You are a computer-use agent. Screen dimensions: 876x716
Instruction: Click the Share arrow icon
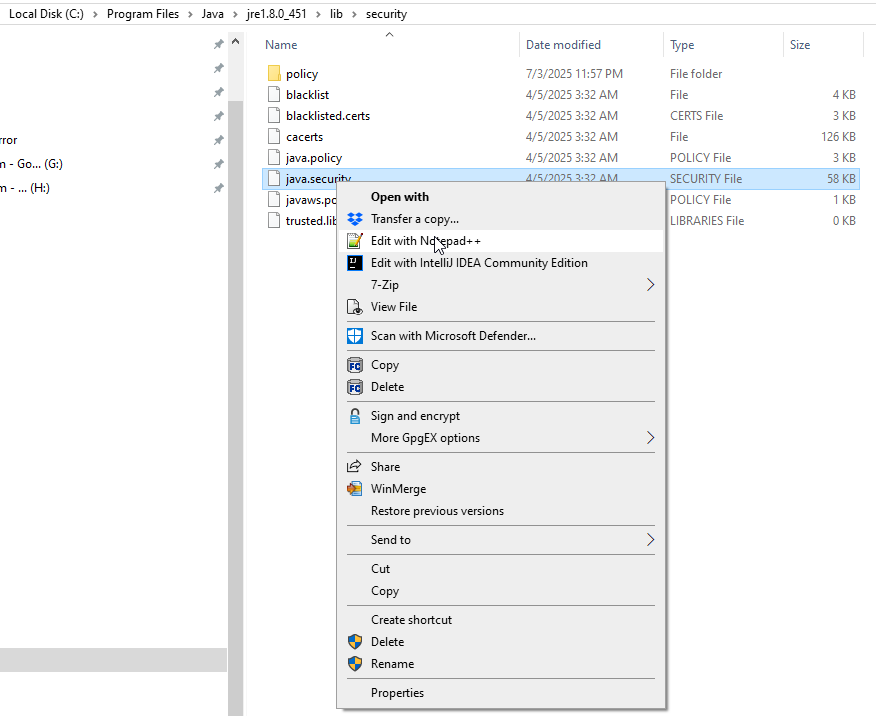[354, 466]
